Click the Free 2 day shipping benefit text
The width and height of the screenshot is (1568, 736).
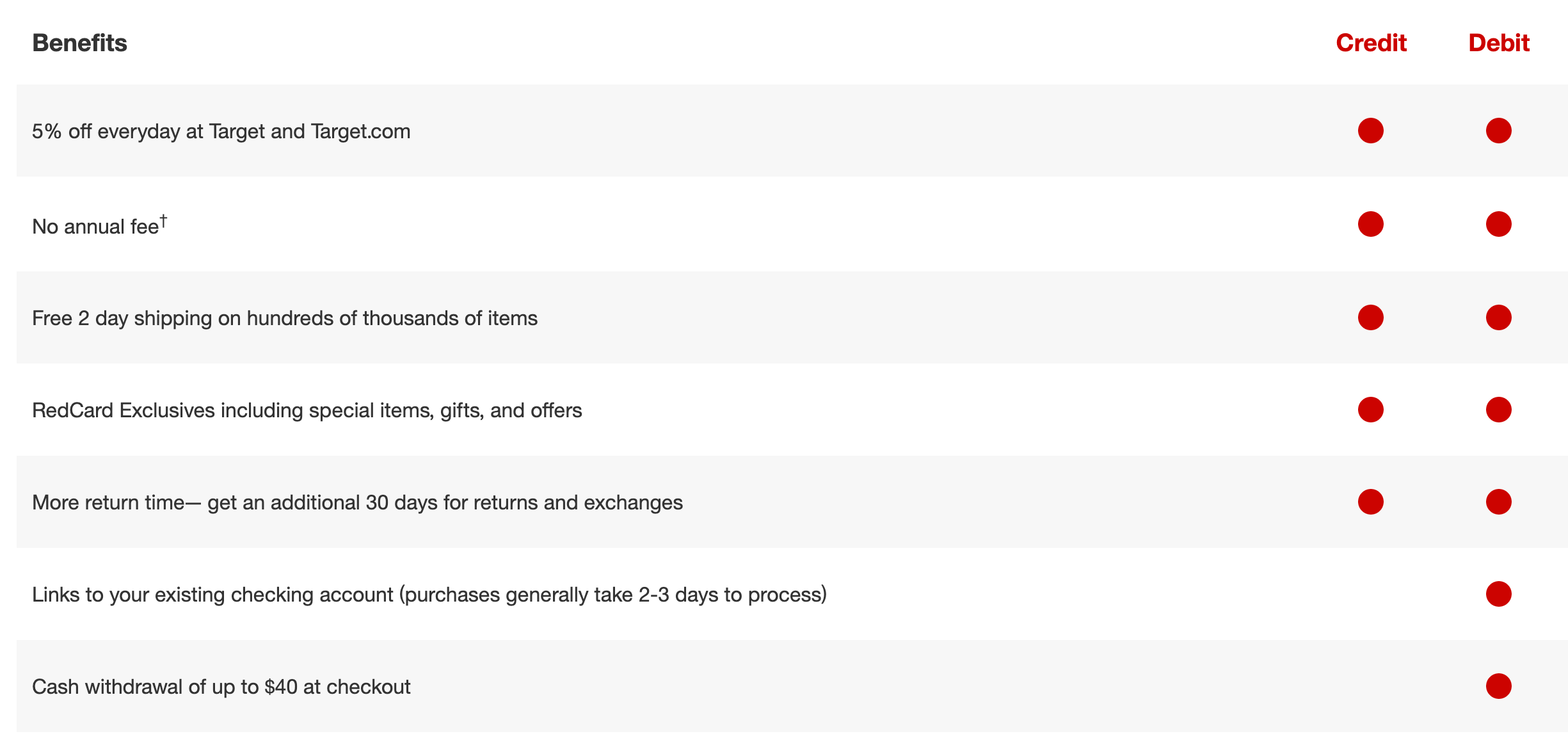[x=284, y=318]
